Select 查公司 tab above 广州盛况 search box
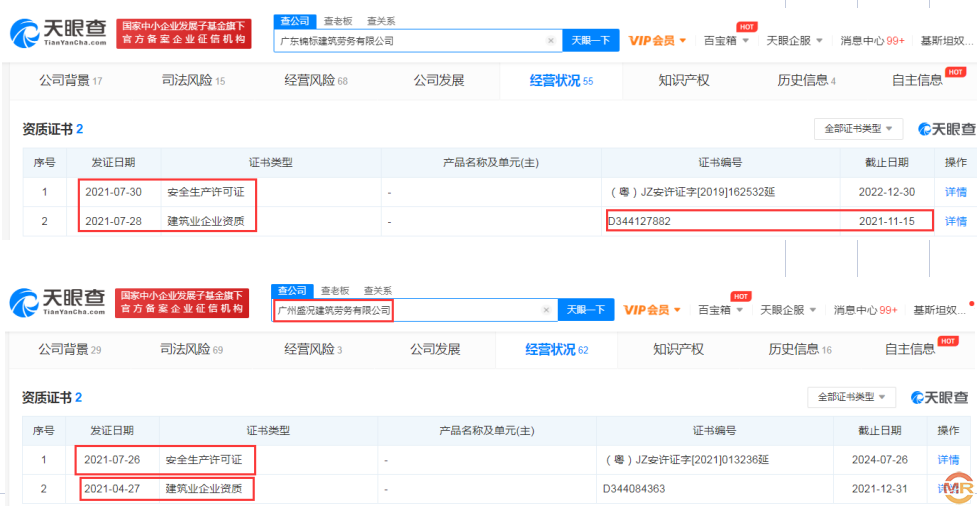This screenshot has height=506, width=977. click(292, 290)
